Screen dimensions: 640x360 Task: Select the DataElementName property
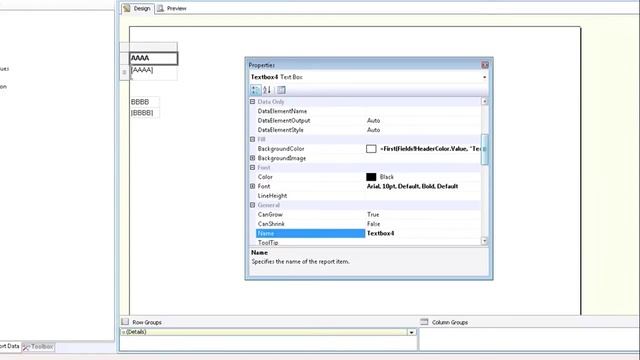[282, 111]
